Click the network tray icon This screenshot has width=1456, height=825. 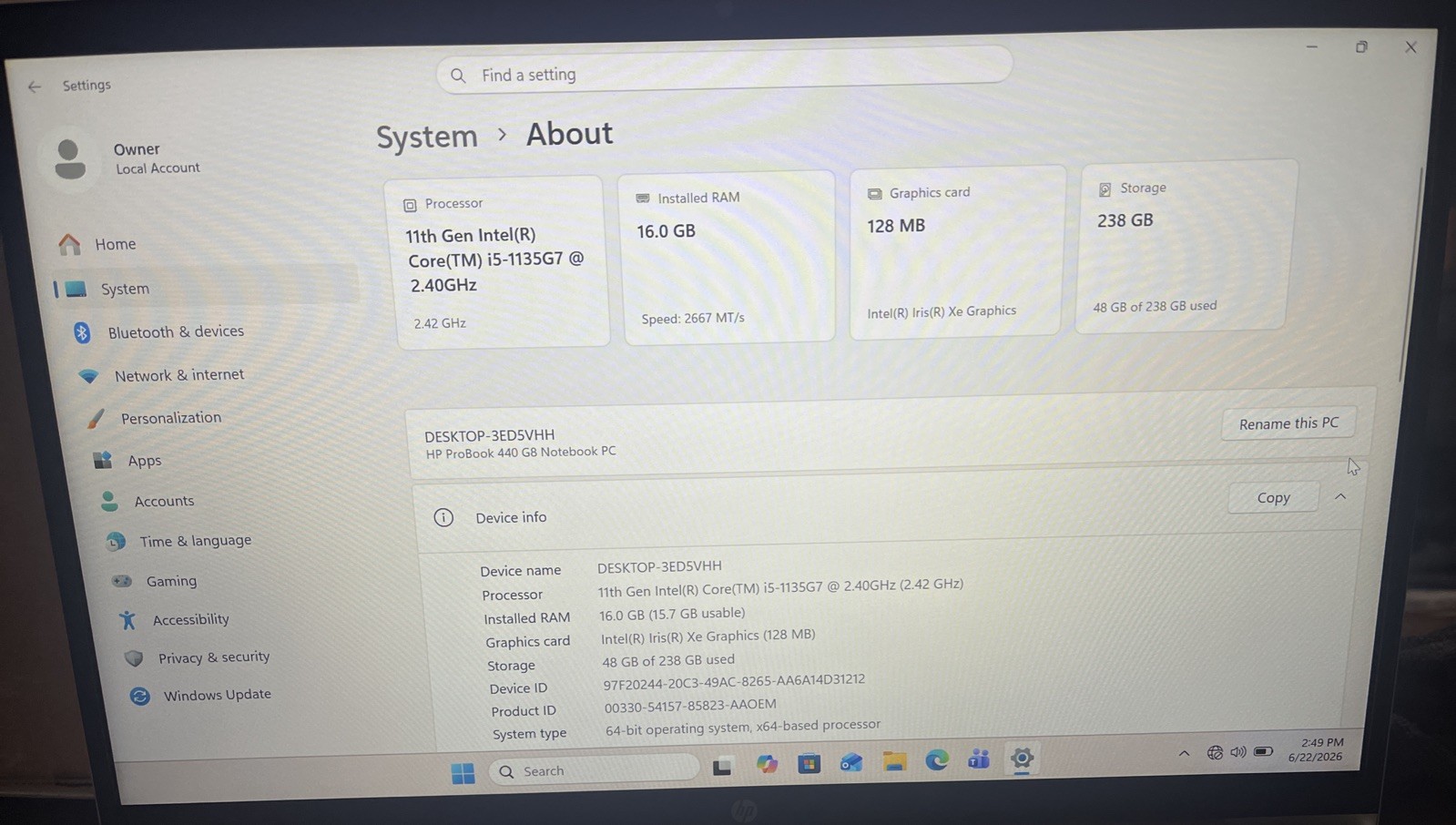point(1215,752)
